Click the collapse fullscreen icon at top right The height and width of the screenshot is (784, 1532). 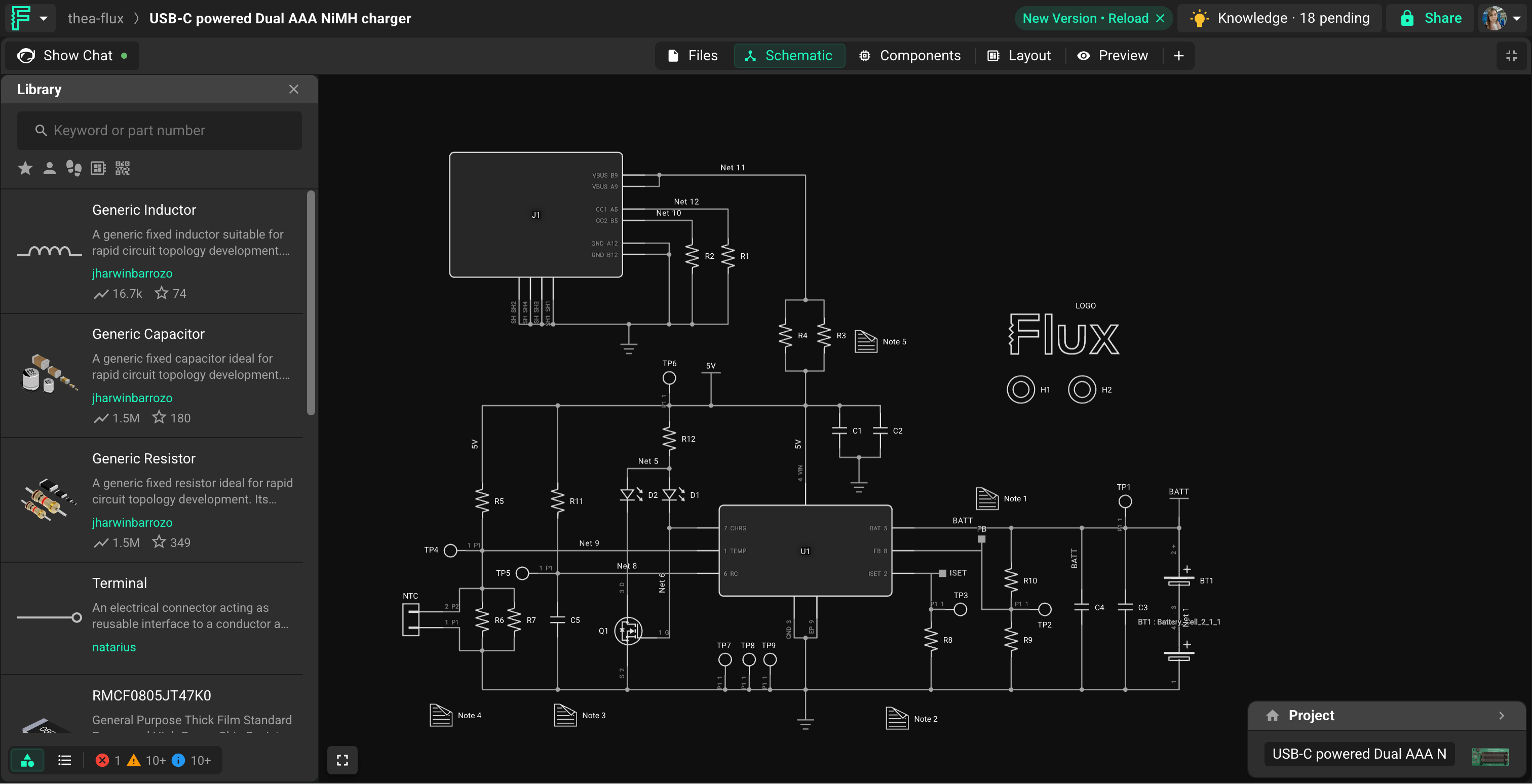tap(1511, 55)
